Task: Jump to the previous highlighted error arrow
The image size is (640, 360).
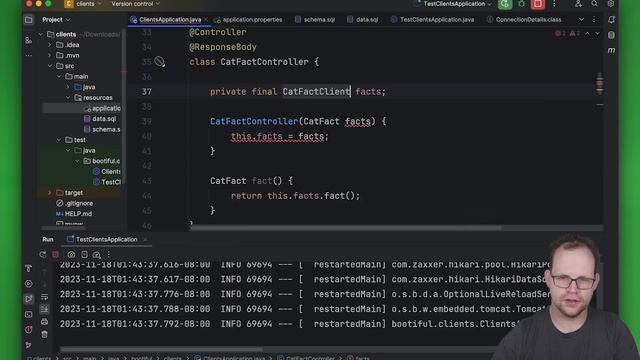Action: coord(587,33)
